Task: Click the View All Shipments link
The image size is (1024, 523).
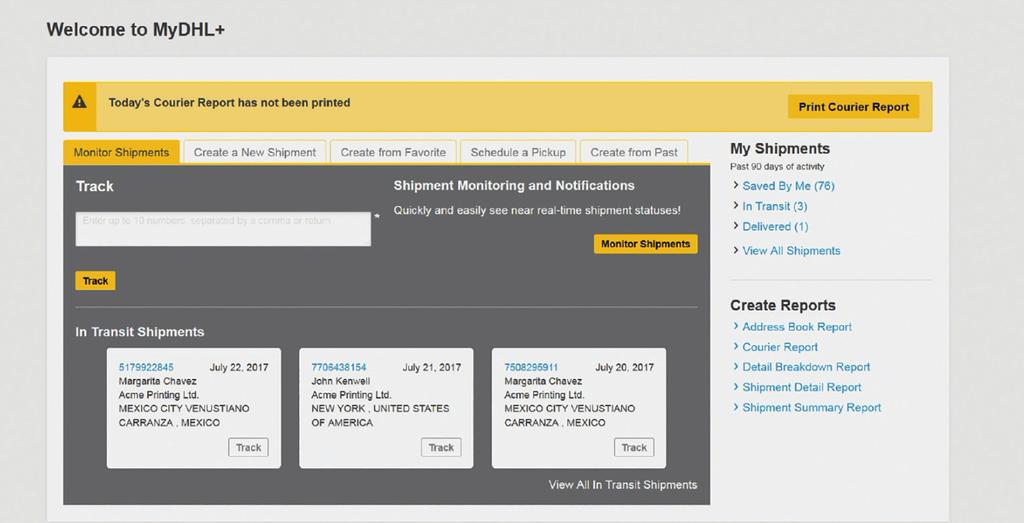Action: [x=792, y=251]
